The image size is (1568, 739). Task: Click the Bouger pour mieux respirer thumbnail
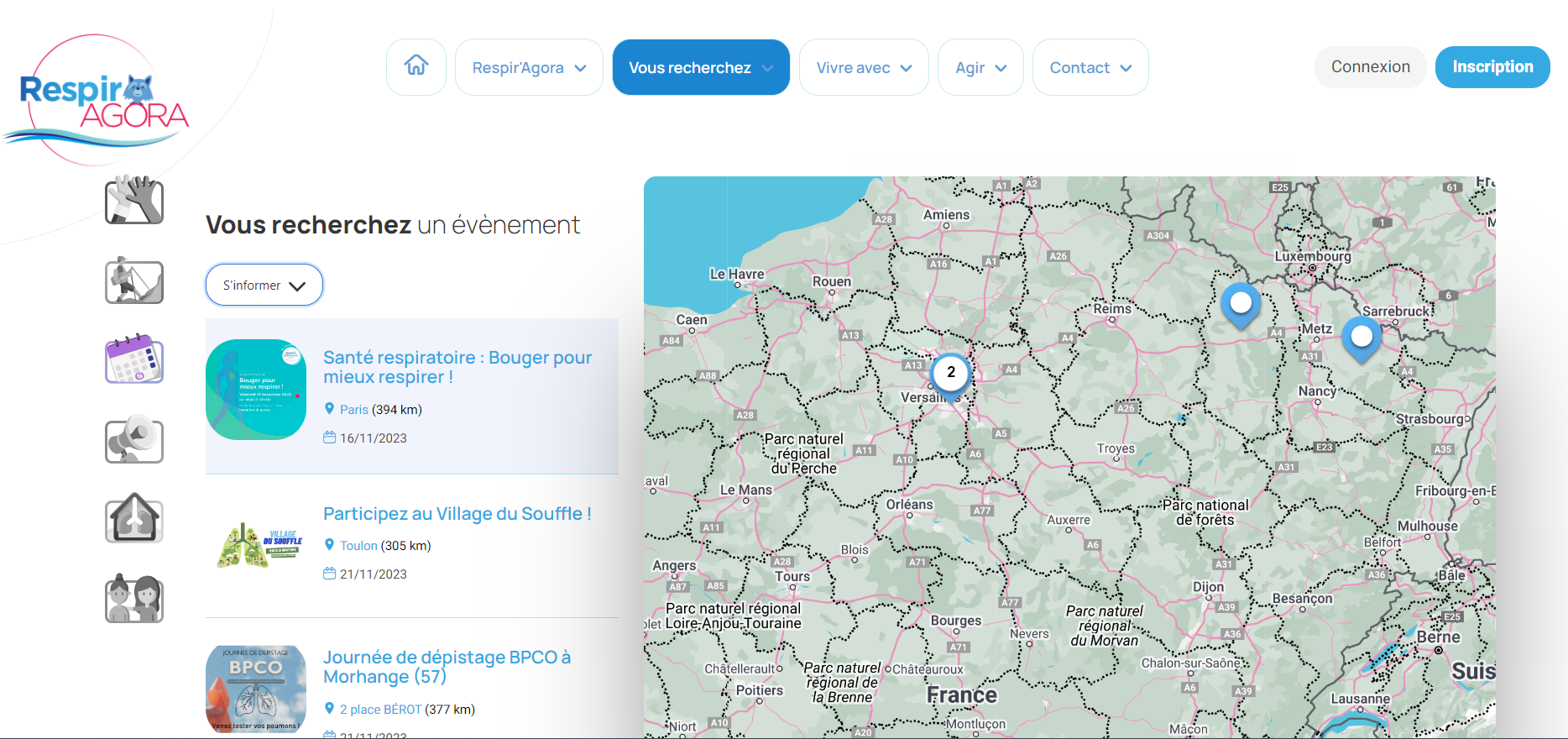[256, 390]
